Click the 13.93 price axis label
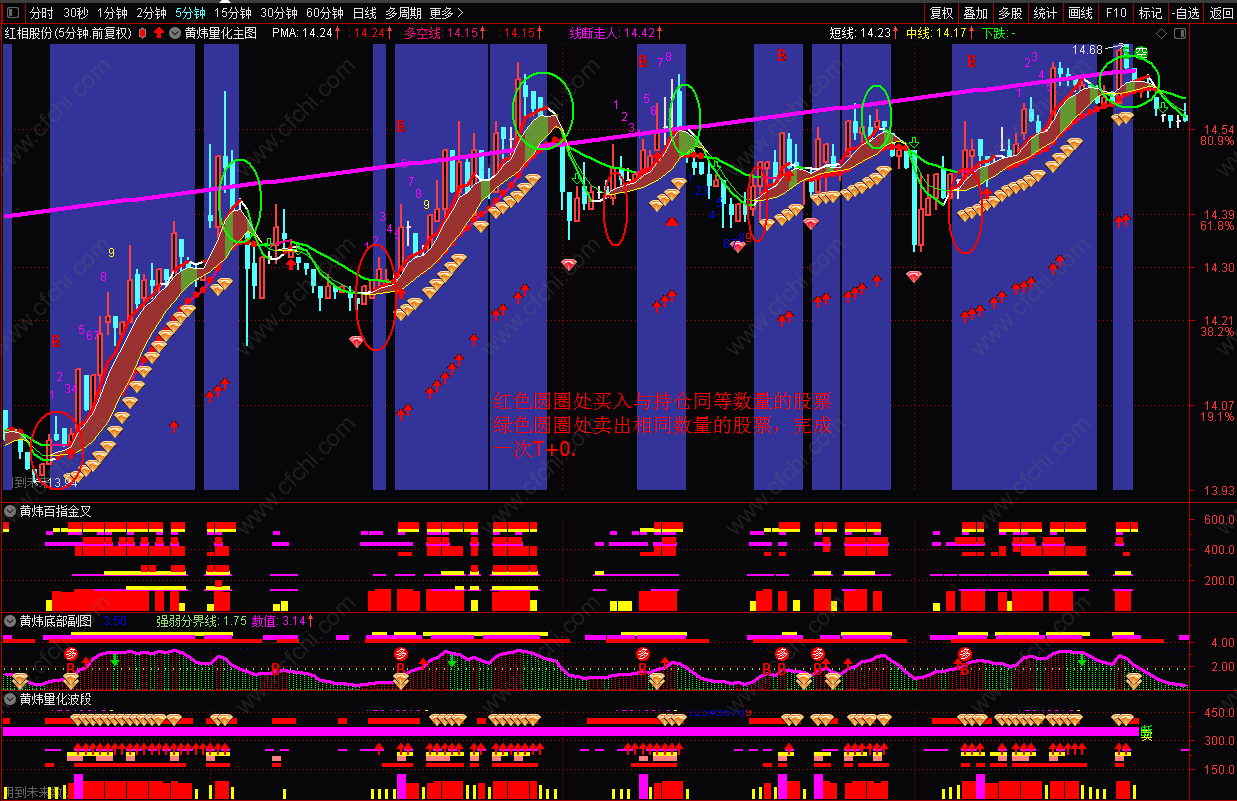This screenshot has width=1237, height=801. [1219, 491]
